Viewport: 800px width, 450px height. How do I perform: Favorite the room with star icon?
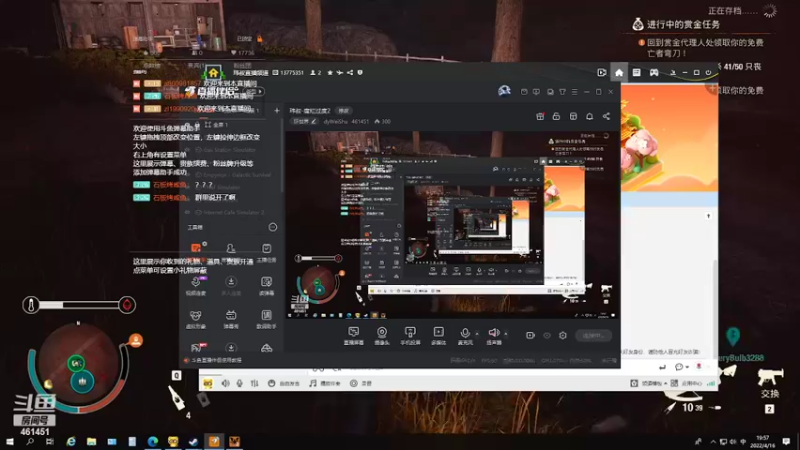(x=330, y=72)
